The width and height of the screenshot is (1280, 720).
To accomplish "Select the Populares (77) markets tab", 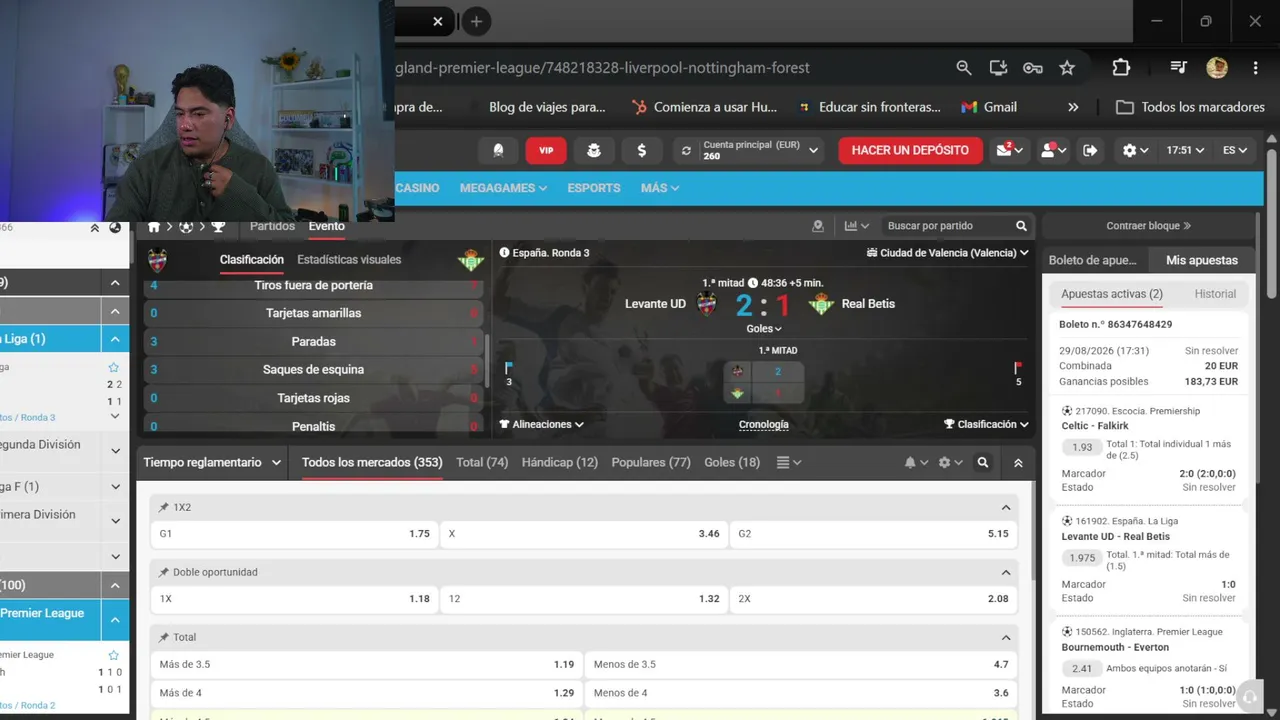I will [x=651, y=463].
